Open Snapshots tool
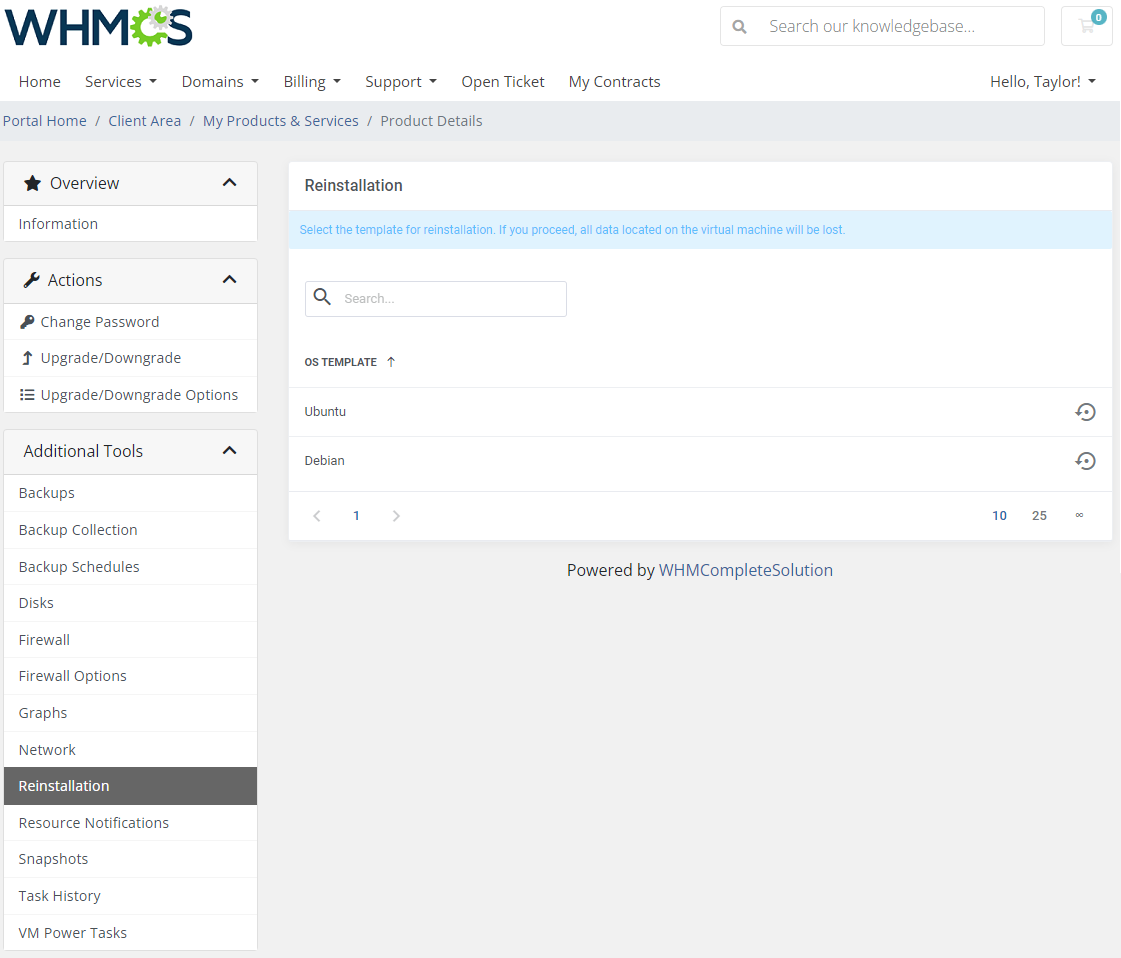Viewport: 1121px width, 958px height. [130, 859]
